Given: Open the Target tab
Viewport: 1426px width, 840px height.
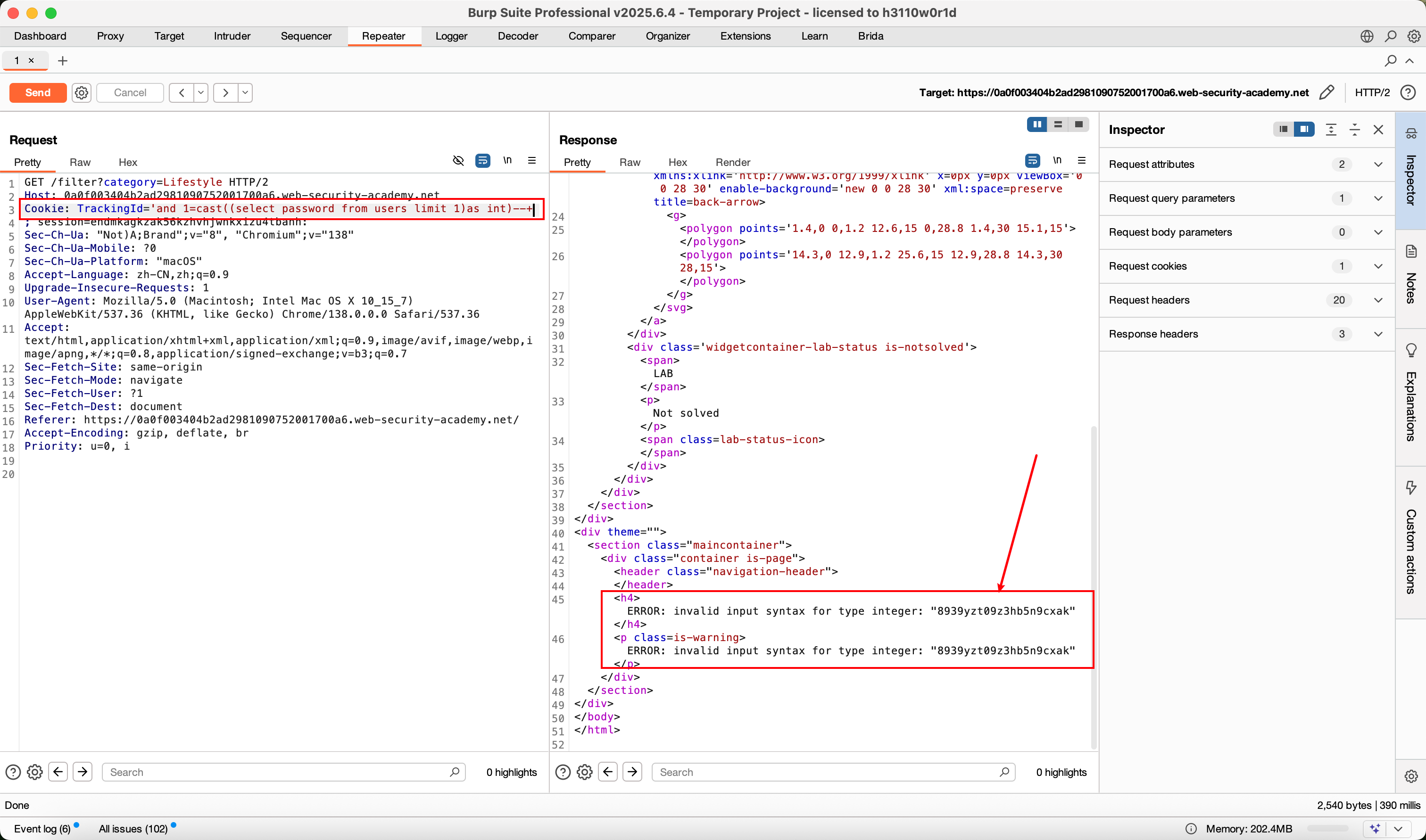Looking at the screenshot, I should (169, 36).
